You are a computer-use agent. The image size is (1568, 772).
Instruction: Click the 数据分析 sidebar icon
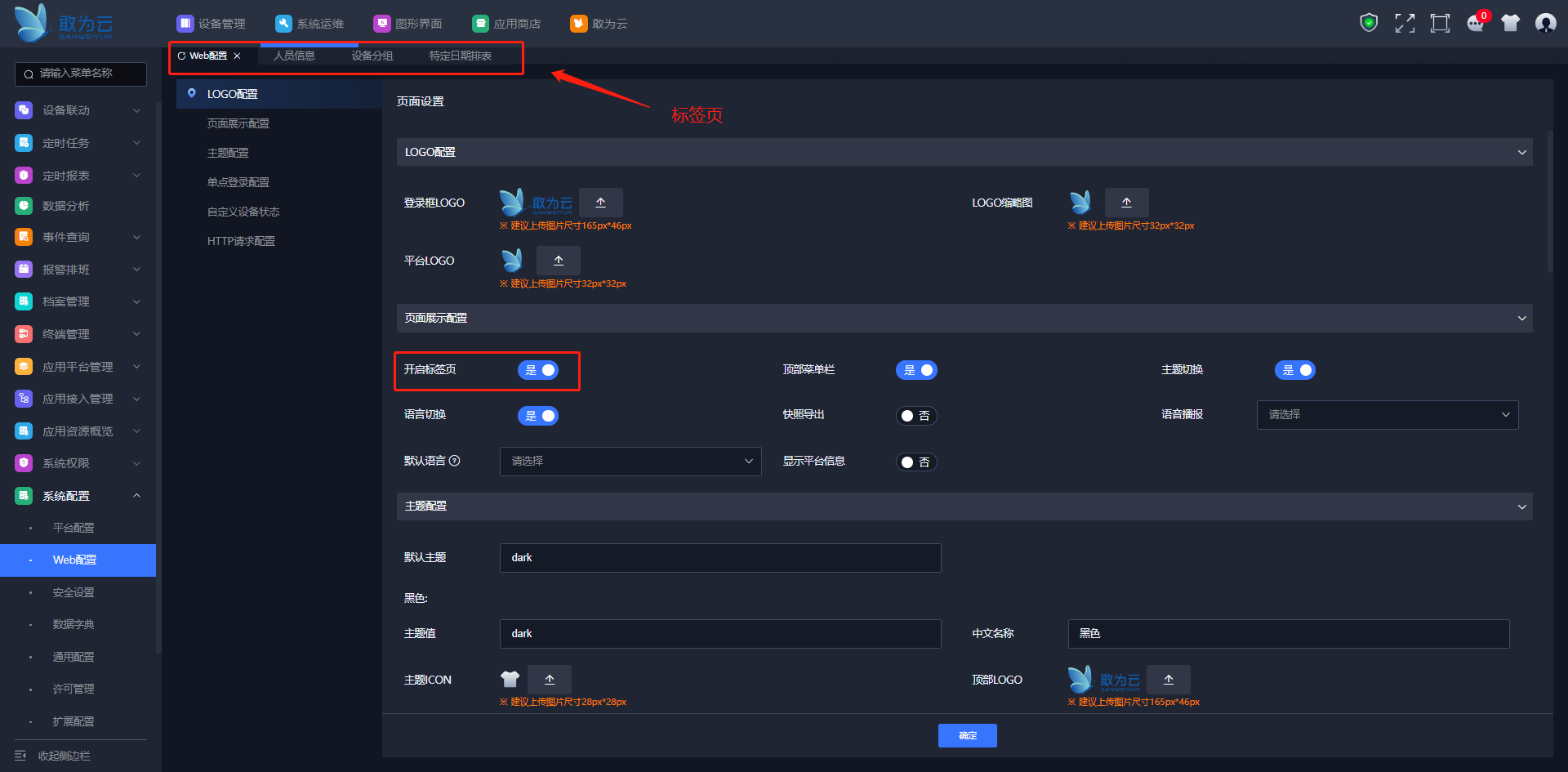[24, 206]
